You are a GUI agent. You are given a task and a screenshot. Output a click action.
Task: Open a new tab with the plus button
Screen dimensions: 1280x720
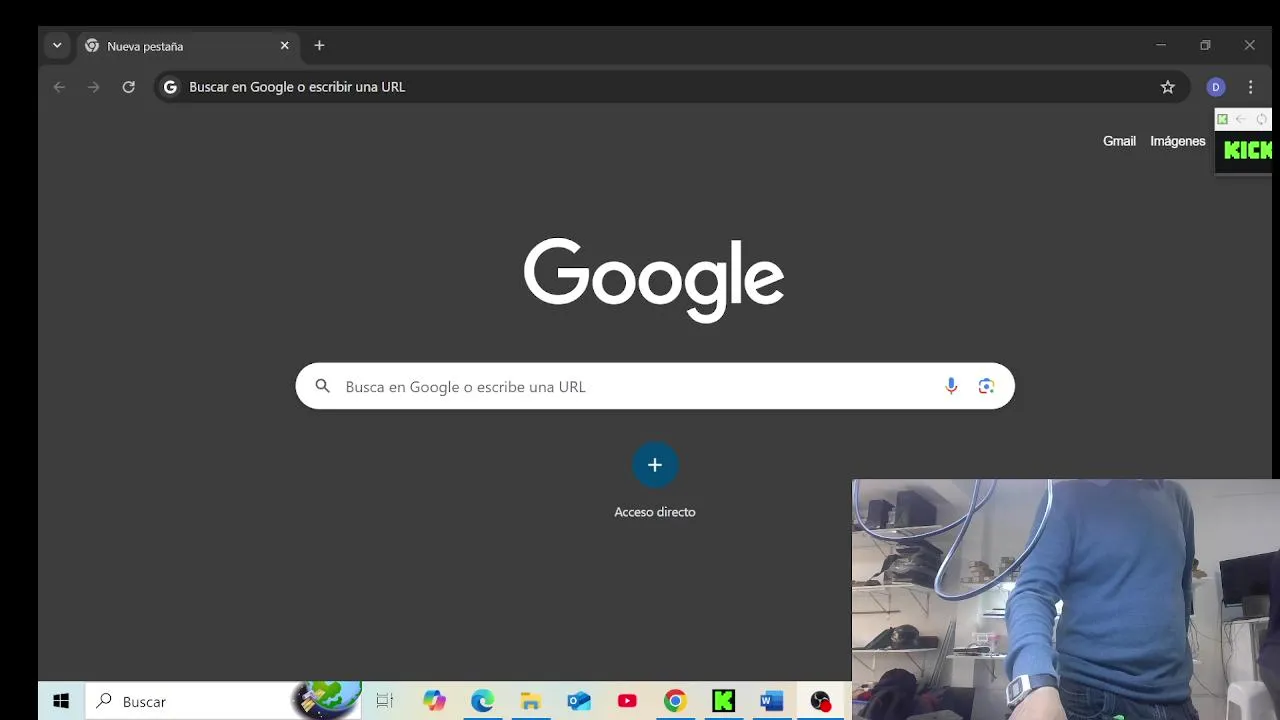coord(319,46)
